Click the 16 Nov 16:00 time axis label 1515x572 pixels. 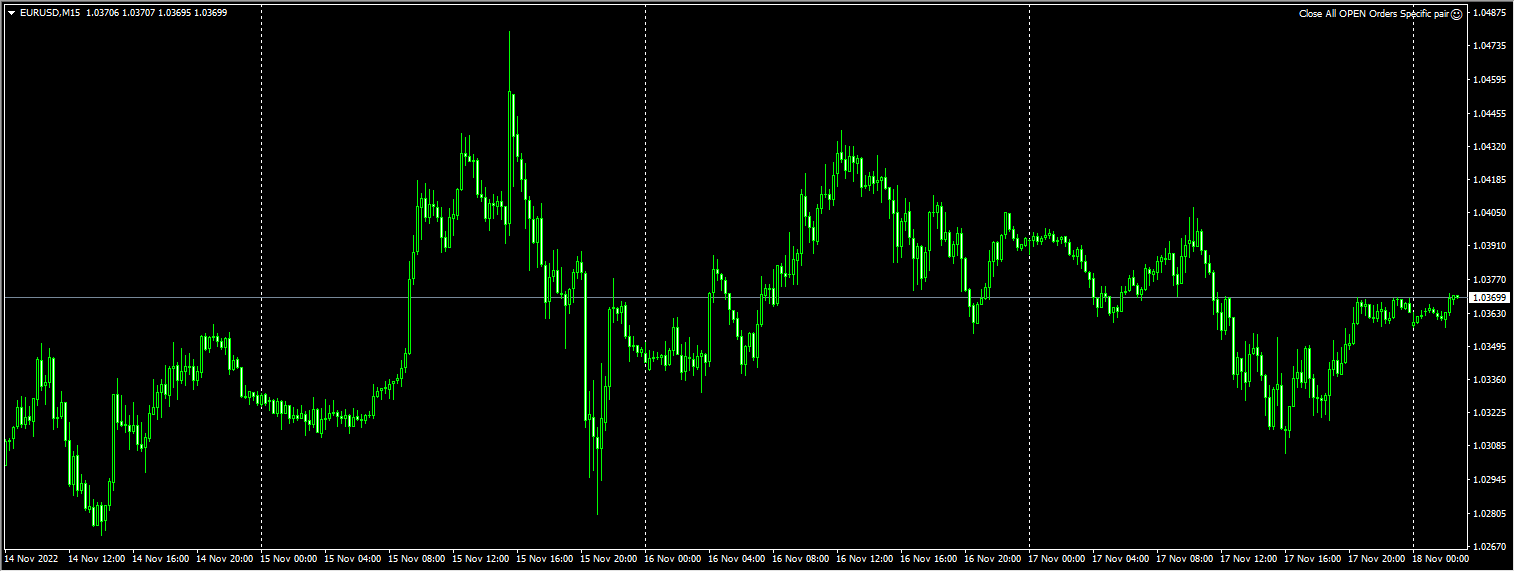pos(930,559)
